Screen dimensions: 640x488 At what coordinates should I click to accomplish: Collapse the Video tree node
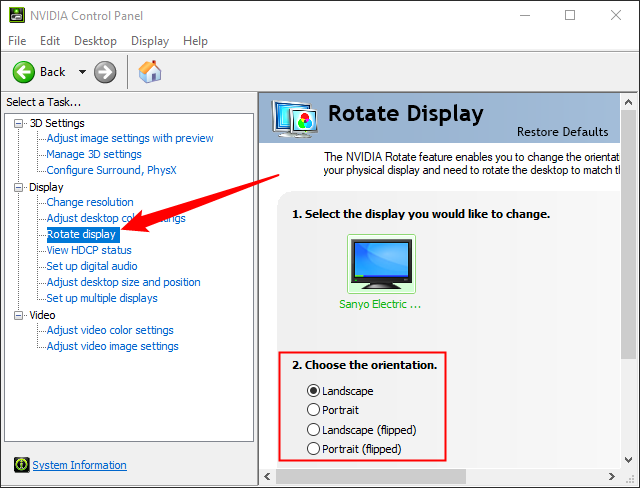point(19,315)
